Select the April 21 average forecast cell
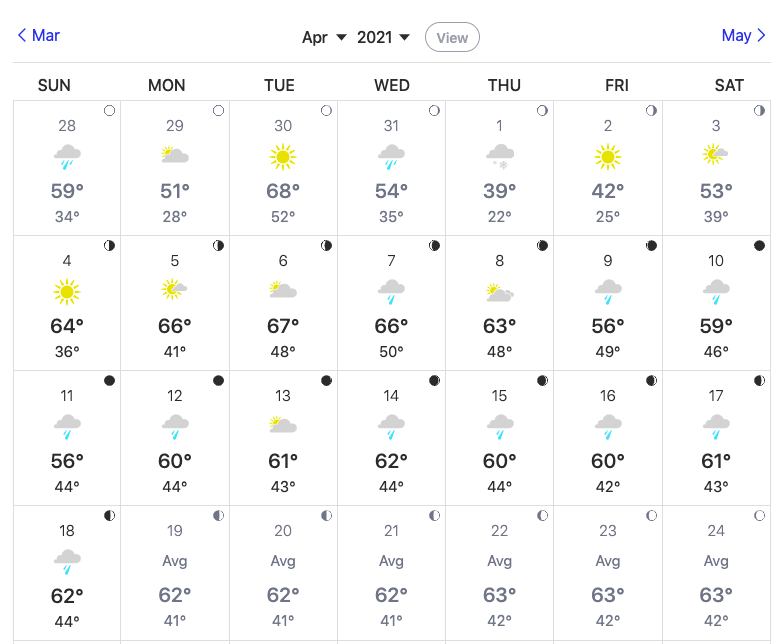Viewport: 783px width, 644px height. pos(391,573)
